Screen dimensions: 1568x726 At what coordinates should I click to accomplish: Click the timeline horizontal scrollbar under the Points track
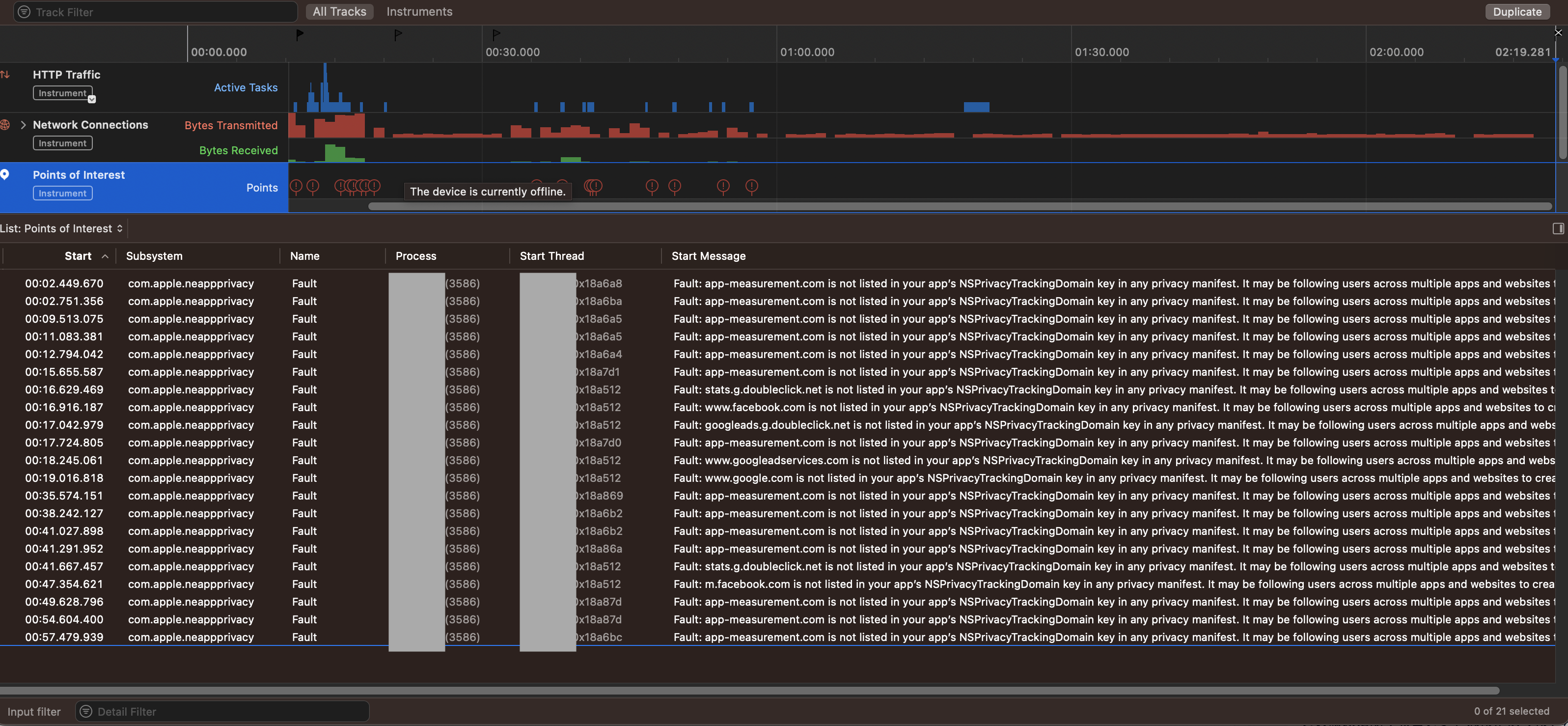click(x=960, y=206)
